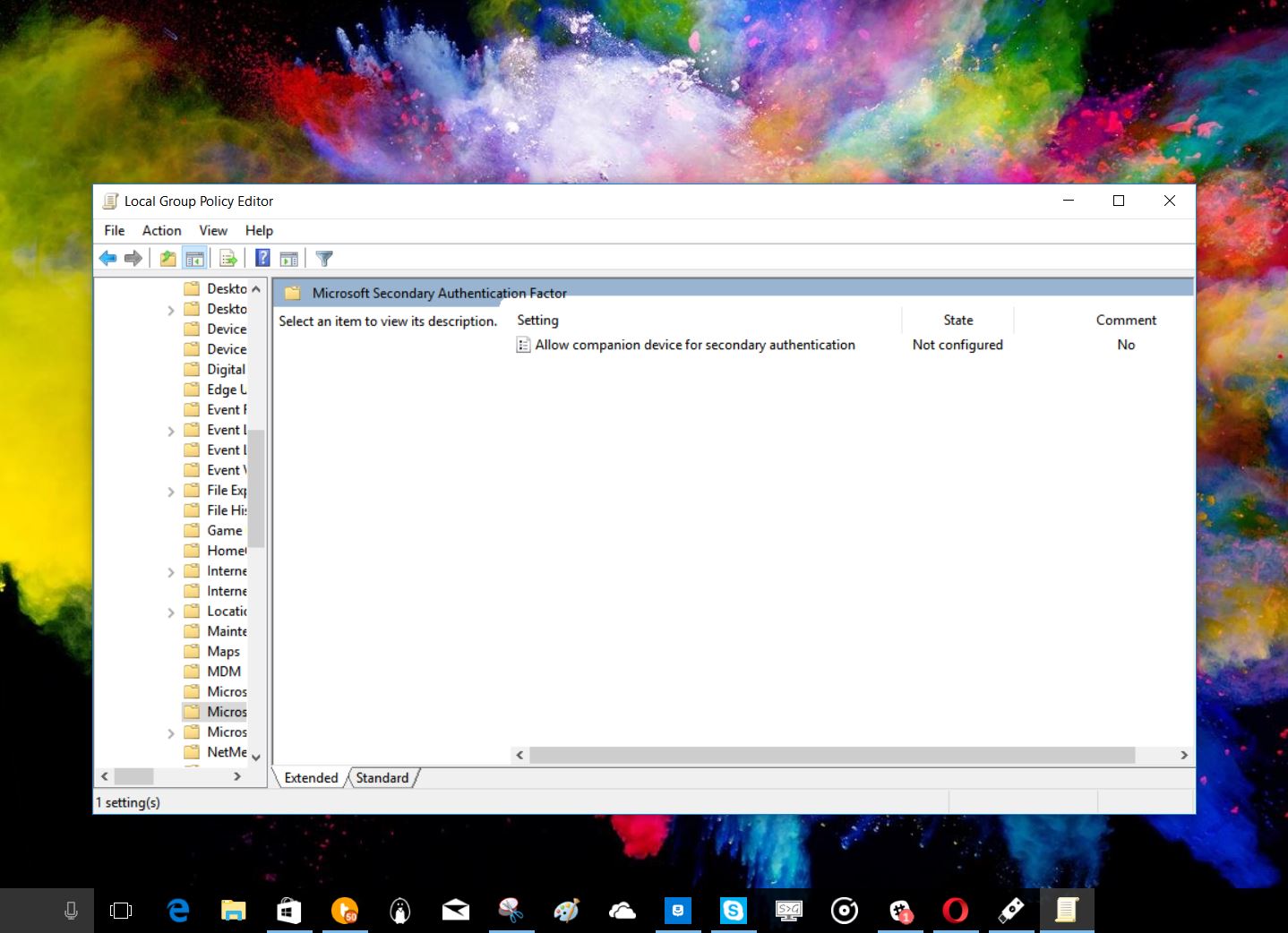The image size is (1288, 933).
Task: Click the grey Forward arrow in toolbar
Action: coord(133,259)
